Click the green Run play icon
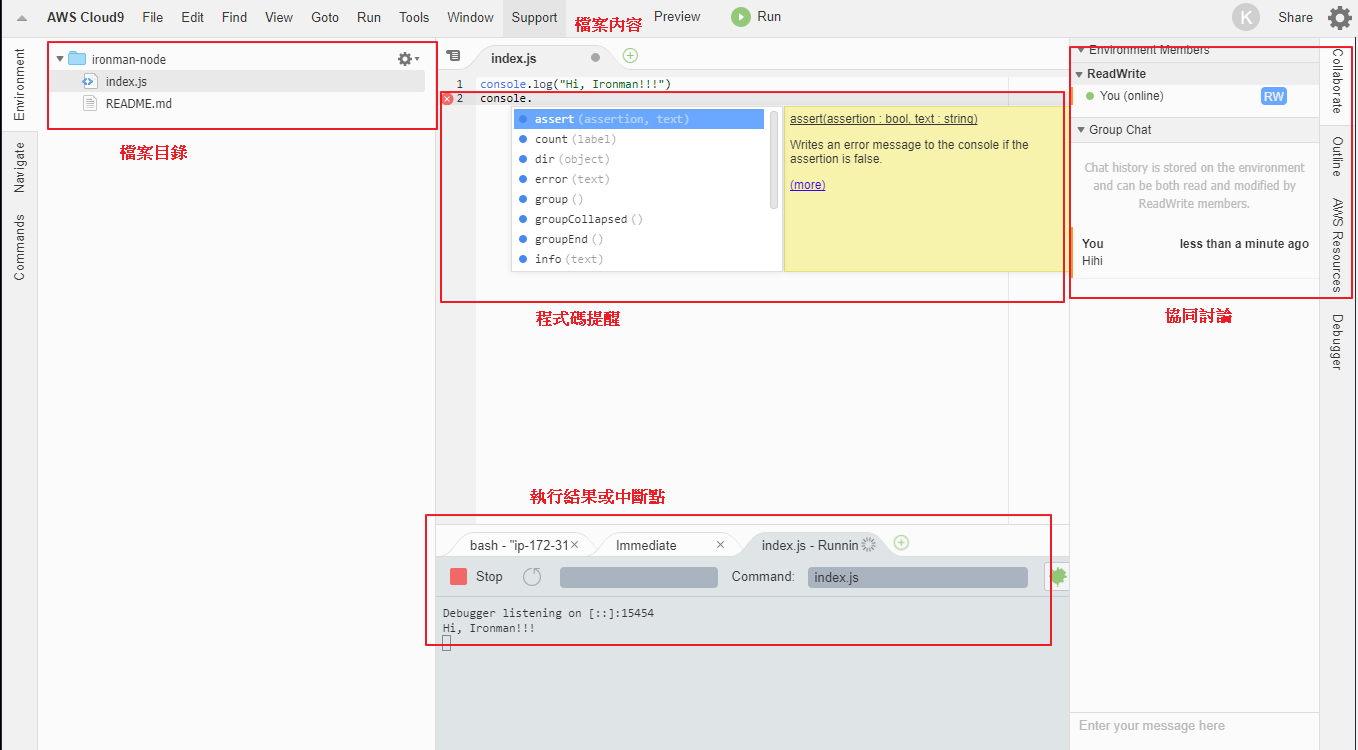Image resolution: width=1358 pixels, height=750 pixels. pyautogui.click(x=740, y=17)
